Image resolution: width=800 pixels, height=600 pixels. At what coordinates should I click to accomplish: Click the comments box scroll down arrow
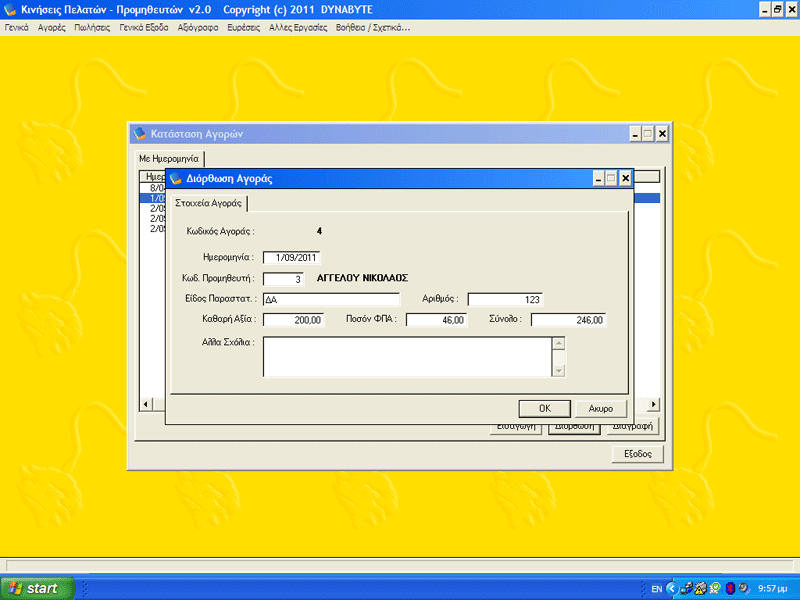point(559,370)
